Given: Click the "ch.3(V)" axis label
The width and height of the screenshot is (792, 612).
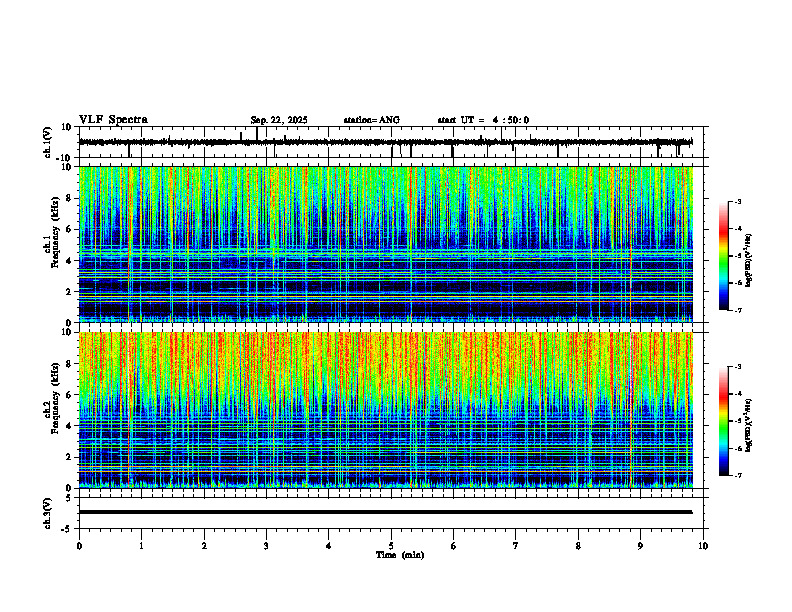Looking at the screenshot, I should click(47, 513).
